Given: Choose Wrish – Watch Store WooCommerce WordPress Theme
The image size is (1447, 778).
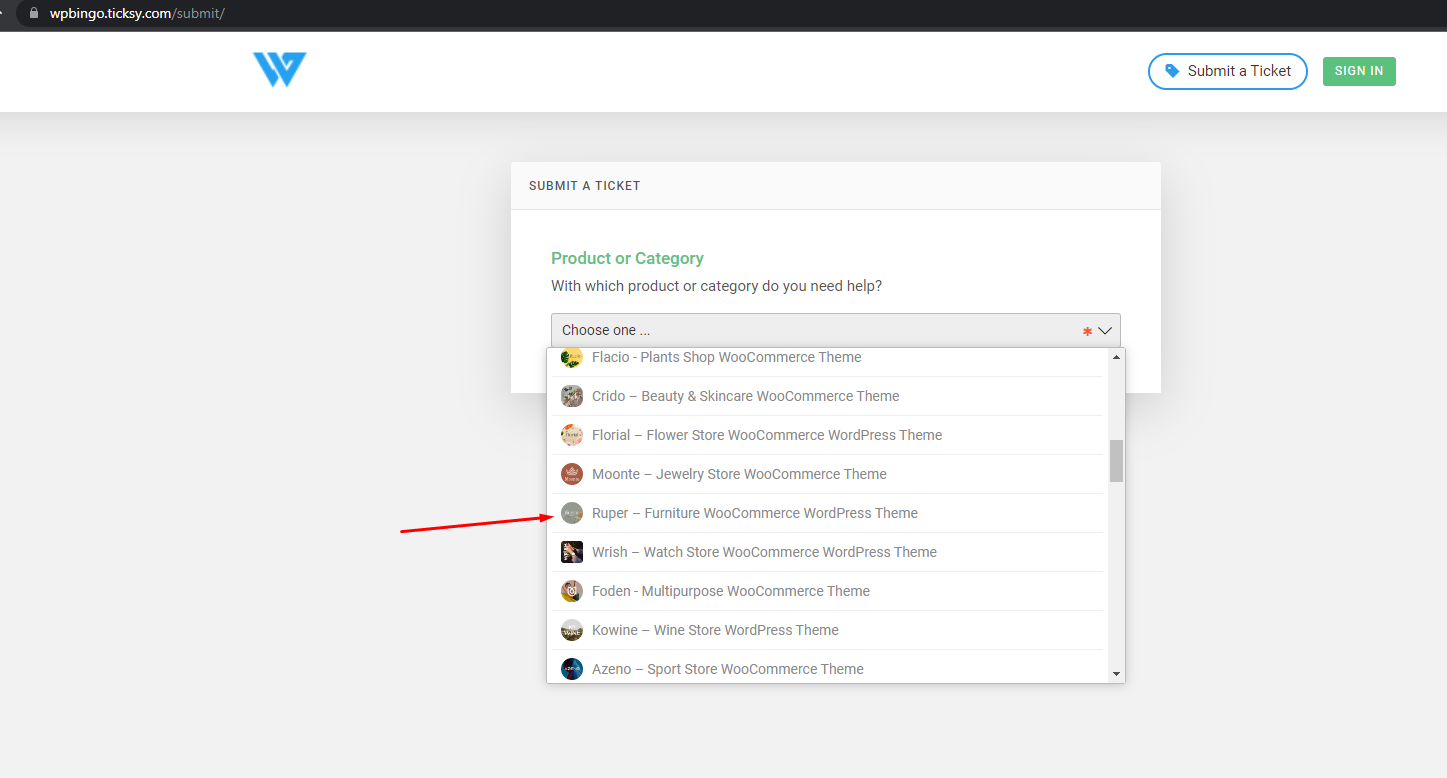Looking at the screenshot, I should (x=829, y=552).
